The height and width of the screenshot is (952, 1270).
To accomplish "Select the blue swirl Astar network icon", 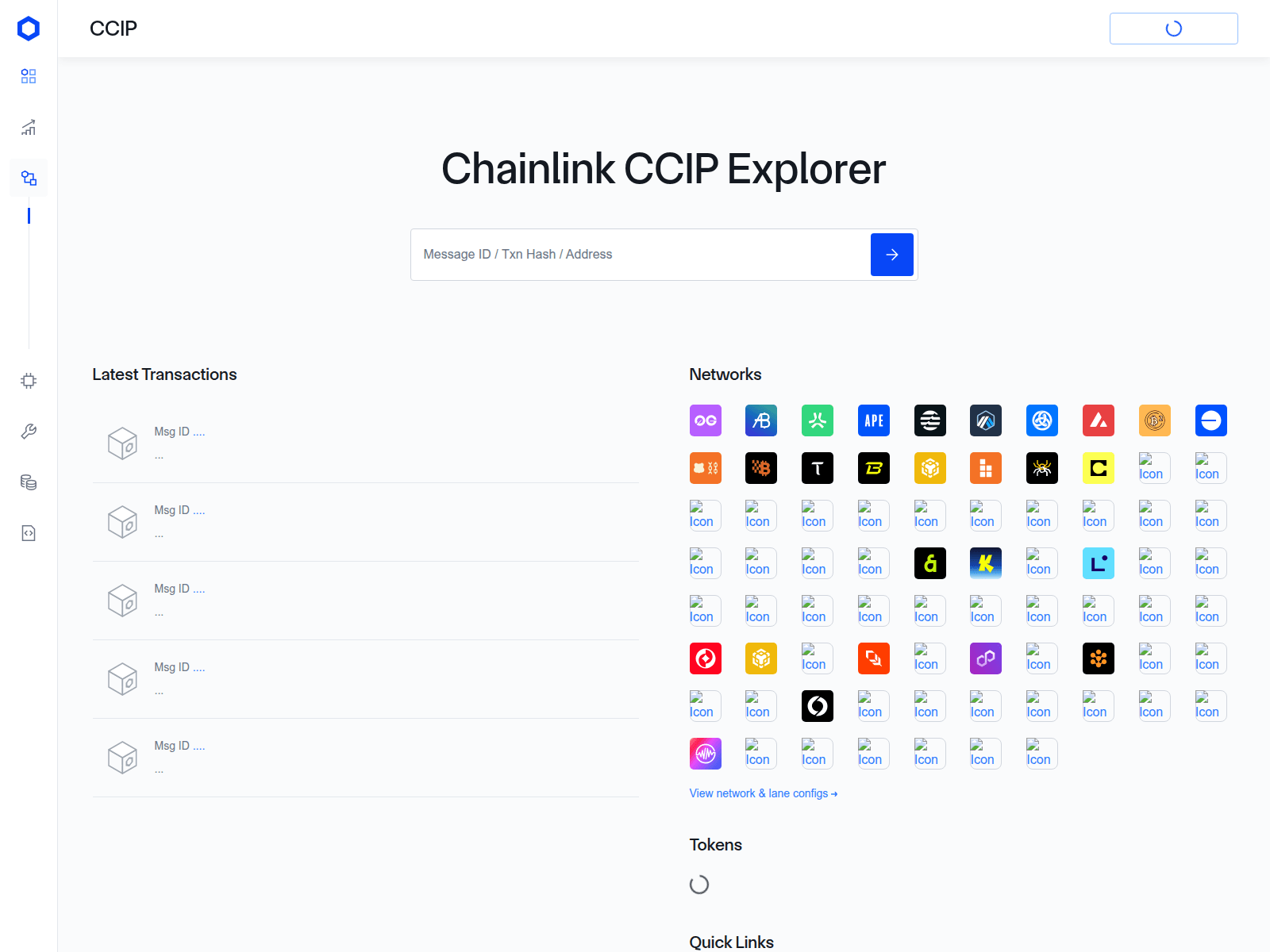I will tap(1042, 420).
